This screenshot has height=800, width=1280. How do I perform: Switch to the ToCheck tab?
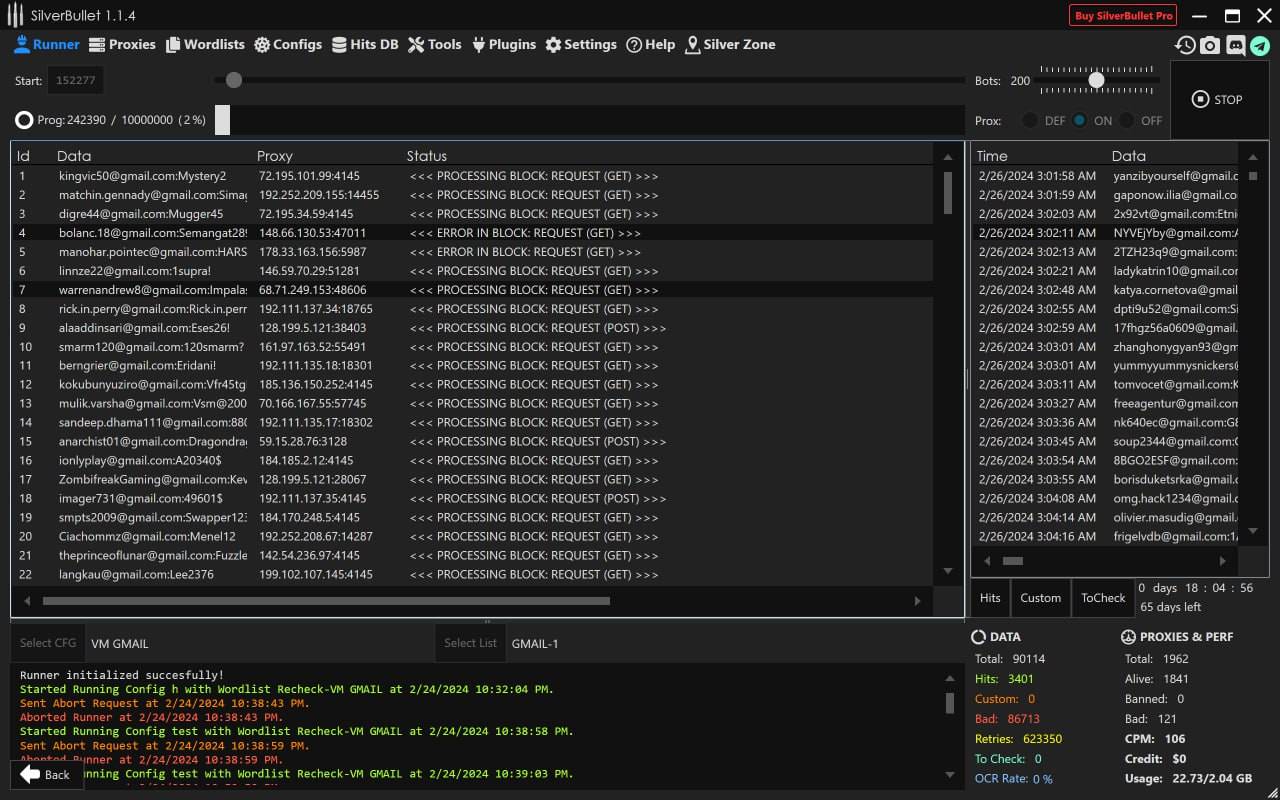tap(1103, 598)
